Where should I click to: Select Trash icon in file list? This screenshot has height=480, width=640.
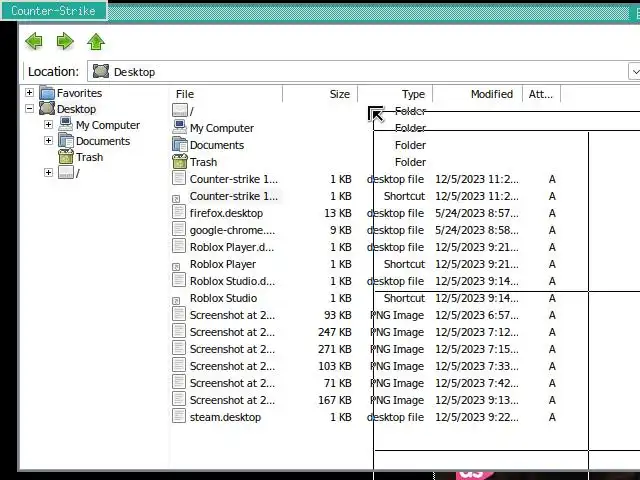tap(180, 162)
